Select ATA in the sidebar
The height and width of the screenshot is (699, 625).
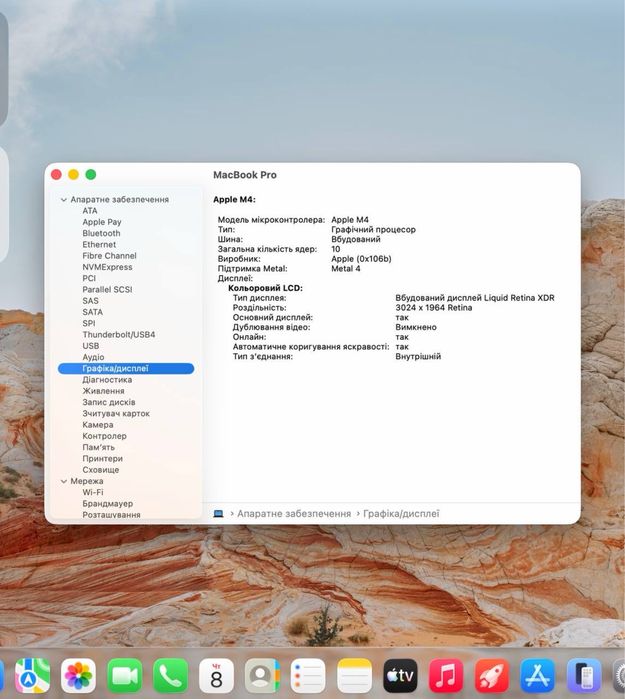(90, 210)
